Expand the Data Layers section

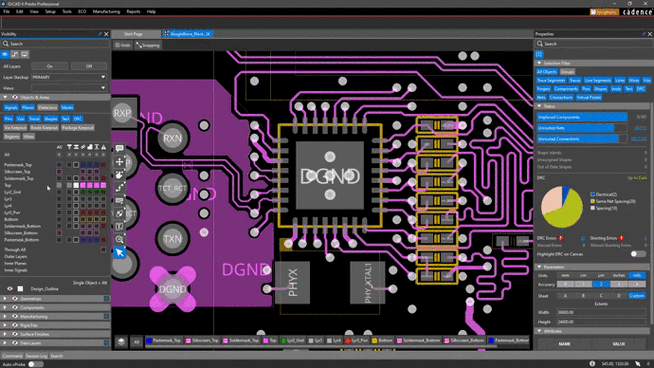[x=5, y=343]
